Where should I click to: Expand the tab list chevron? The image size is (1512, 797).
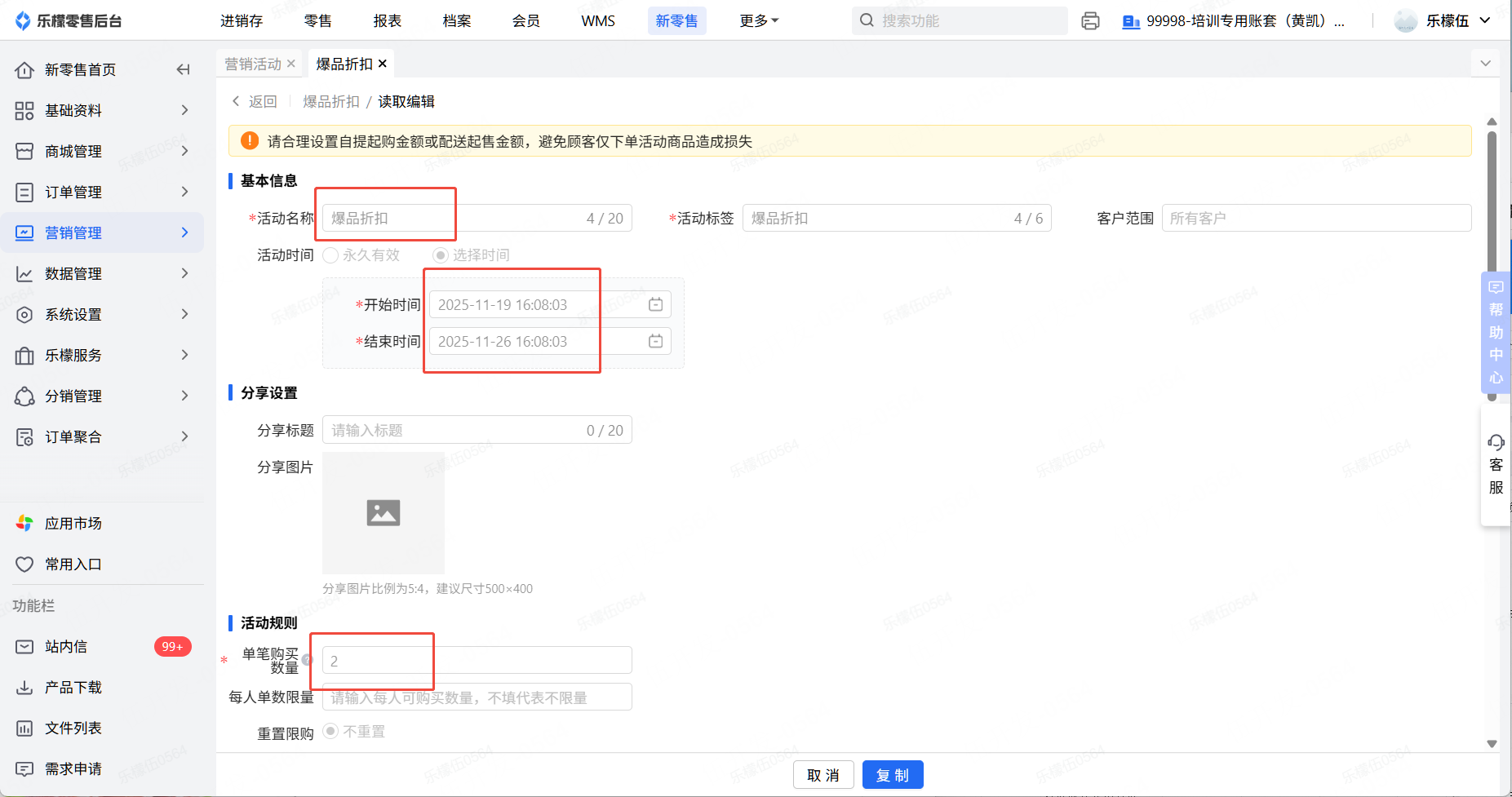[1486, 64]
